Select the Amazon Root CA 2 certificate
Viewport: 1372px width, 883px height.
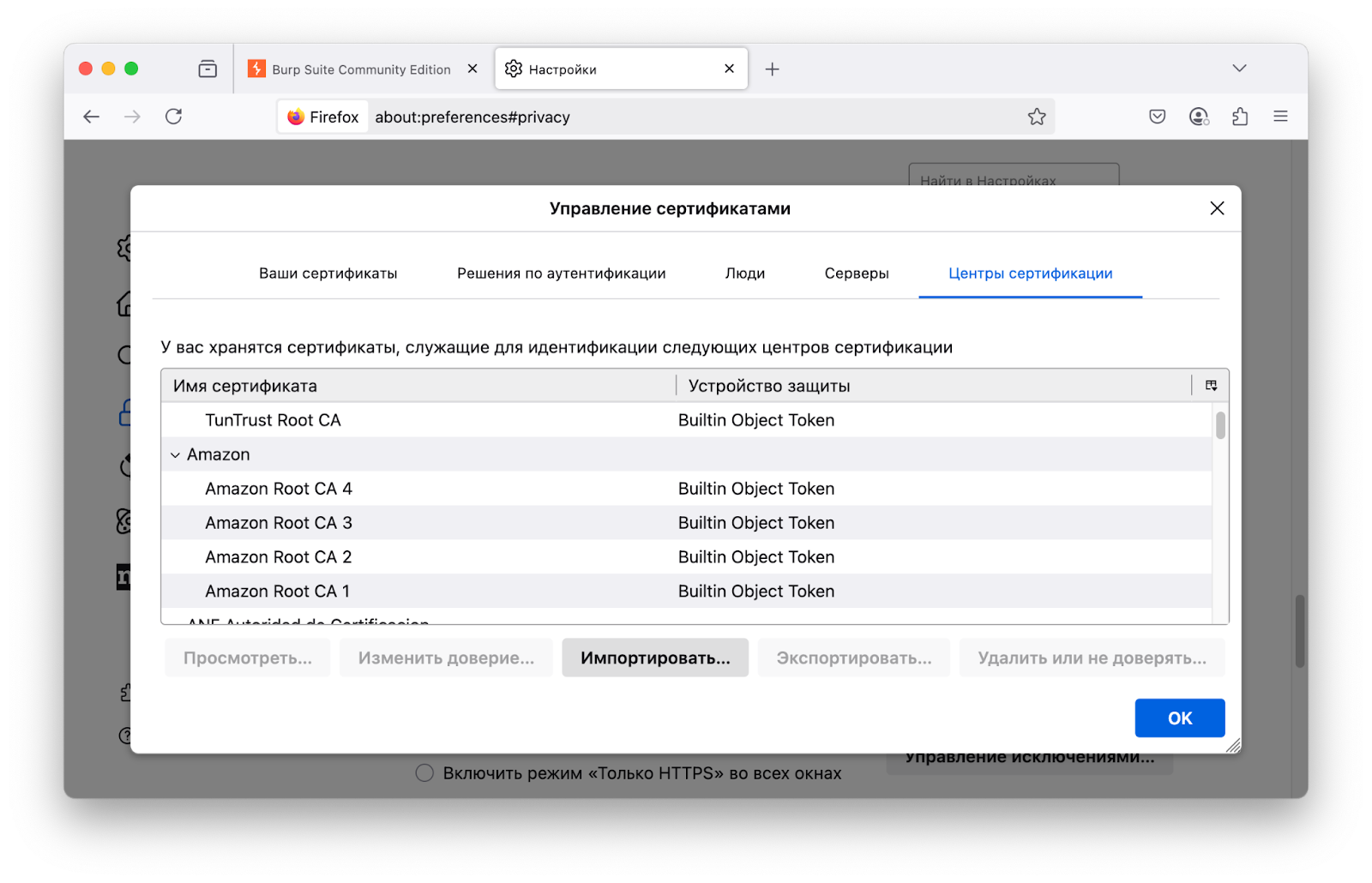coord(686,557)
